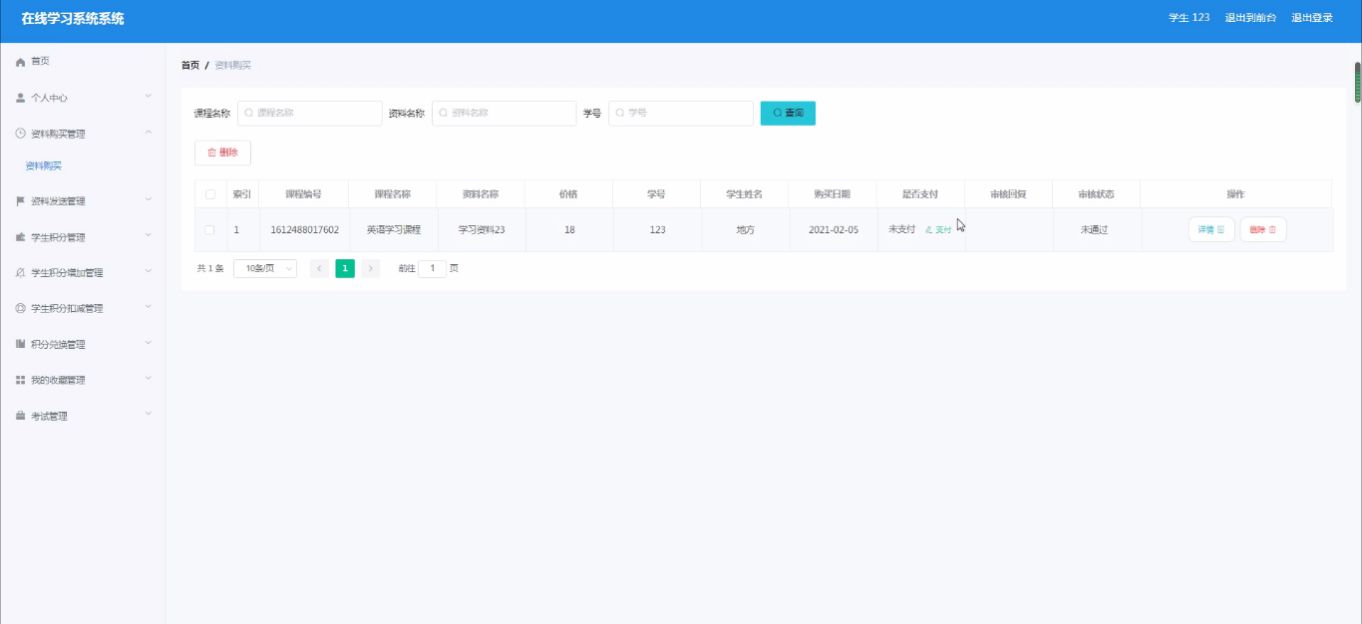Expand the 积分兑换管理 chevron
The height and width of the screenshot is (624, 1362).
148,343
